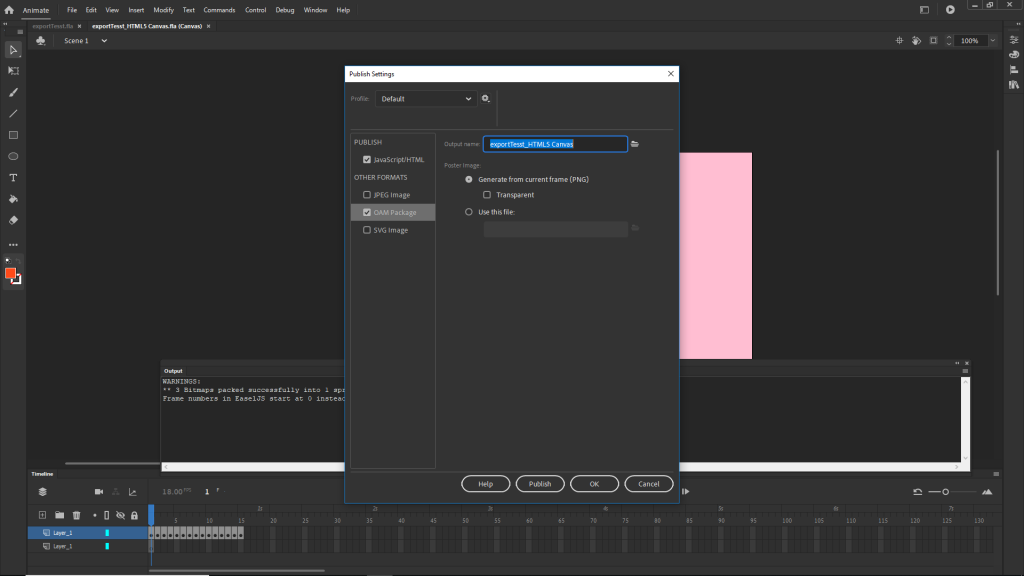This screenshot has width=1024, height=576.
Task: Select the Eraser tool
Action: [14, 219]
